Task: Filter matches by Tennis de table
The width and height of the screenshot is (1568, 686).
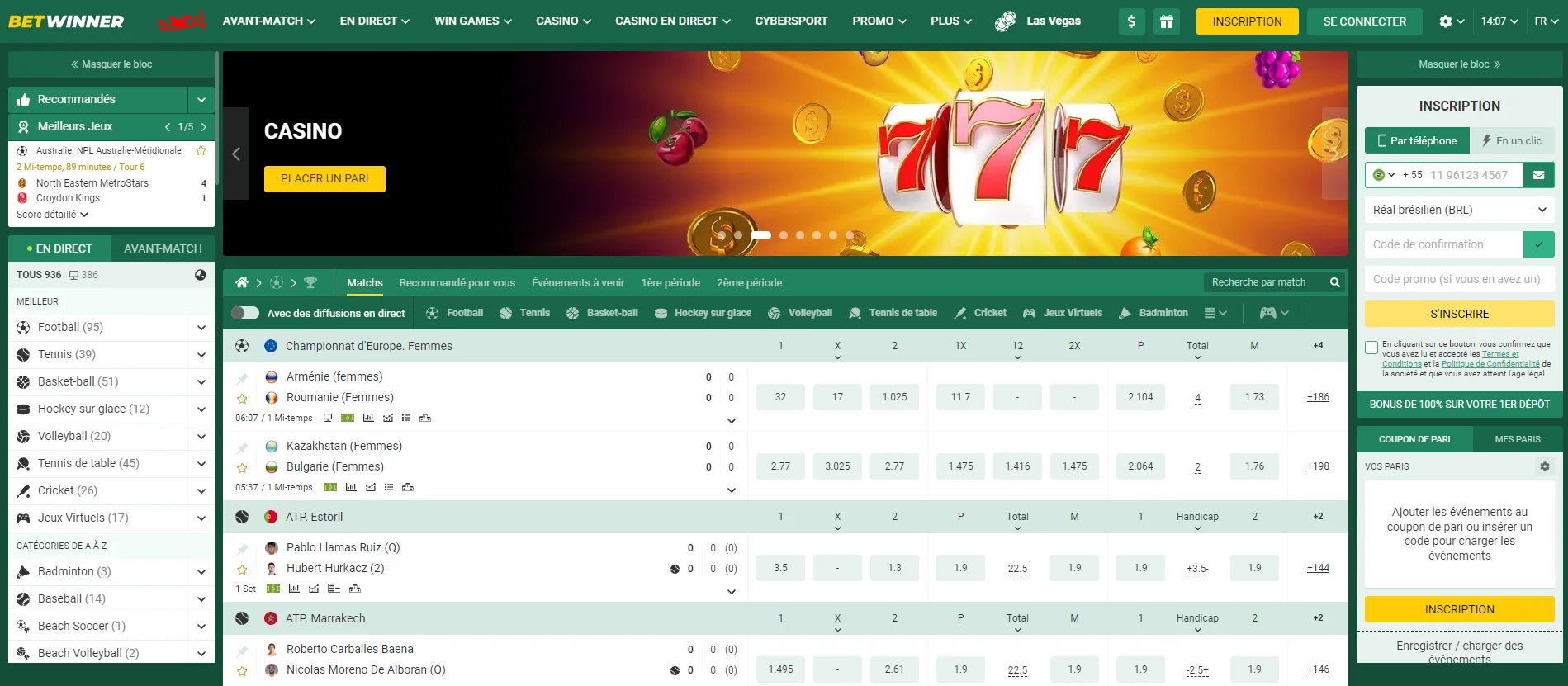Action: point(893,313)
